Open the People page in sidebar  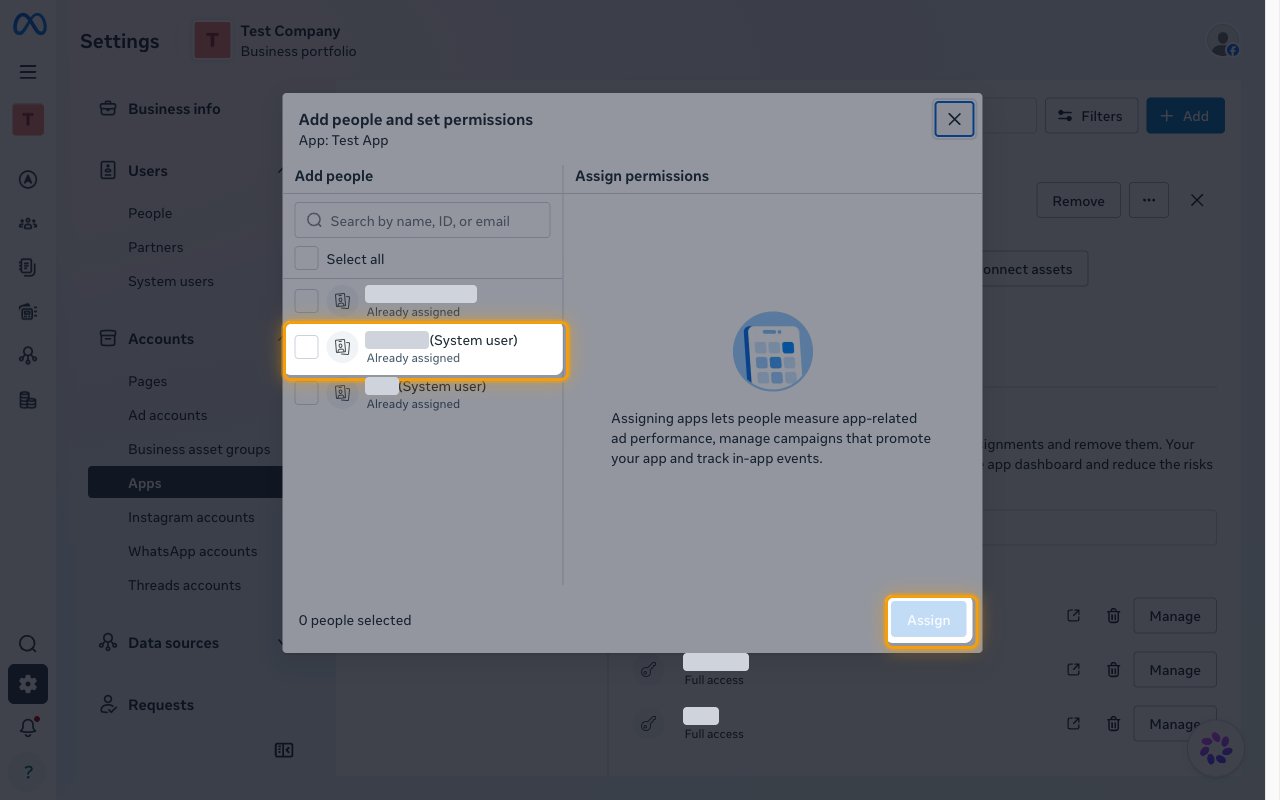tap(150, 213)
